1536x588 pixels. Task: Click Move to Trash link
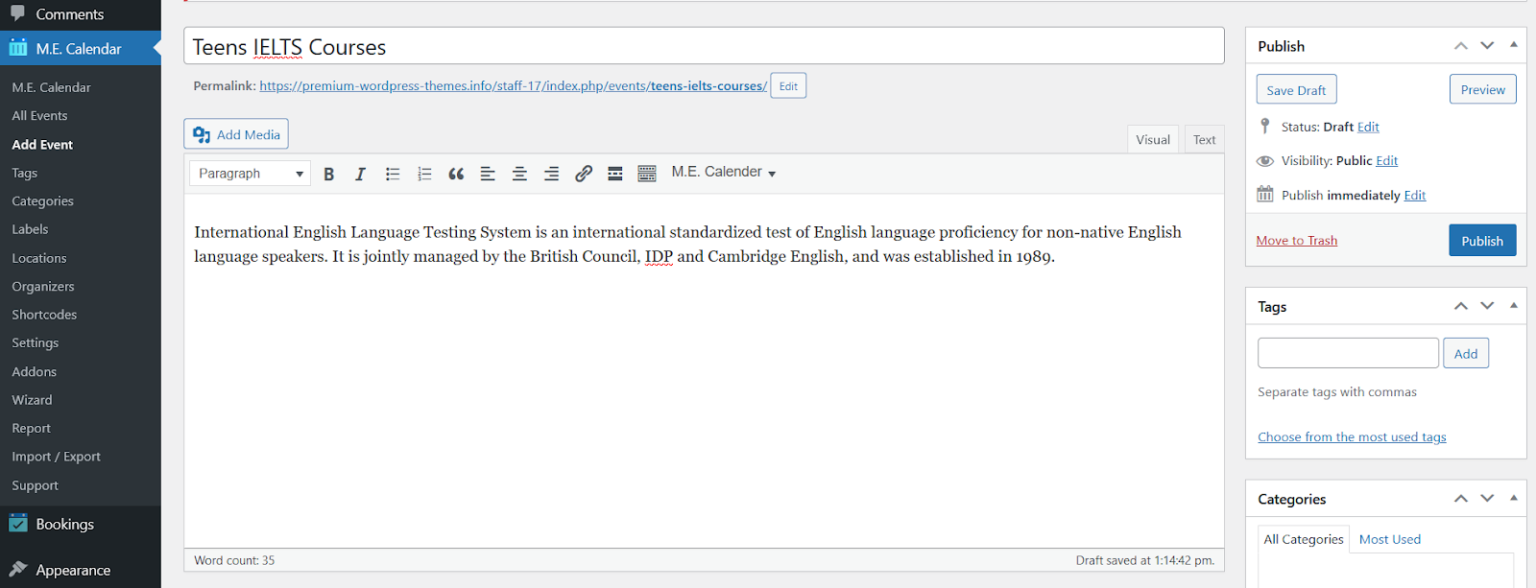[1296, 241]
